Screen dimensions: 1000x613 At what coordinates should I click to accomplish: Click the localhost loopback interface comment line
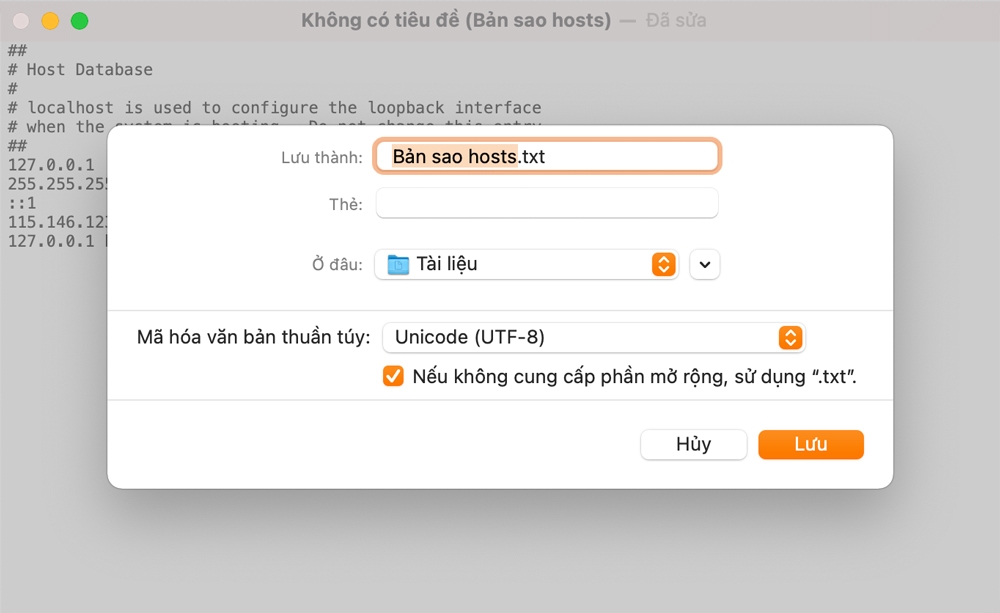point(274,108)
